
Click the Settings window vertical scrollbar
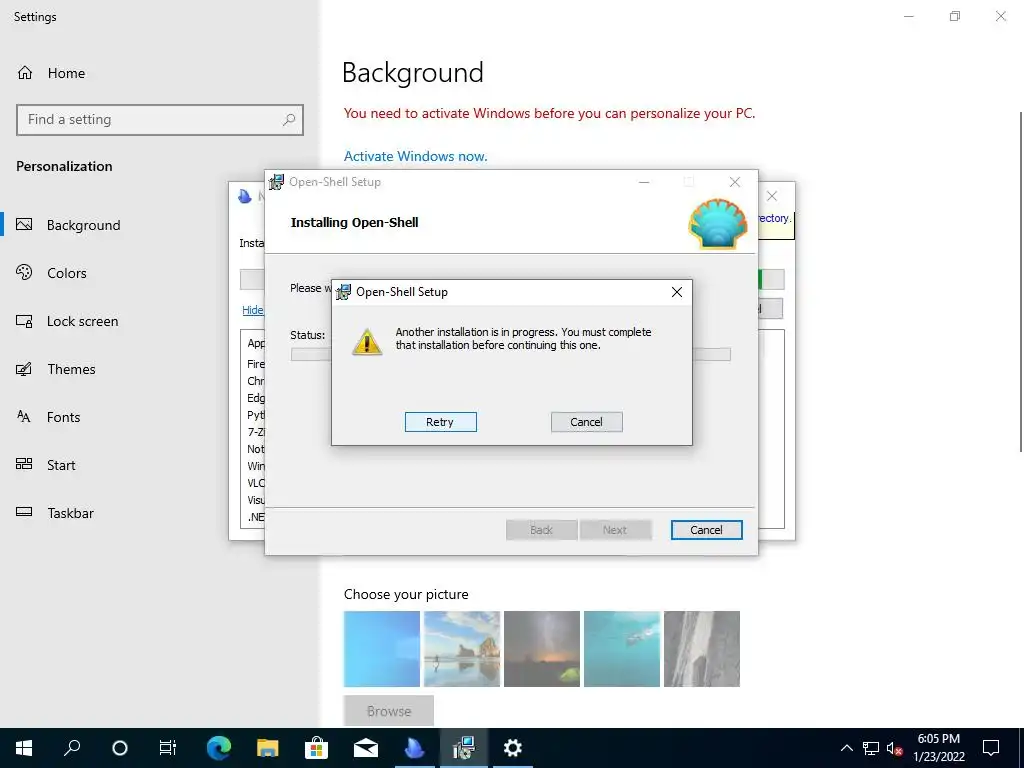(1021, 281)
